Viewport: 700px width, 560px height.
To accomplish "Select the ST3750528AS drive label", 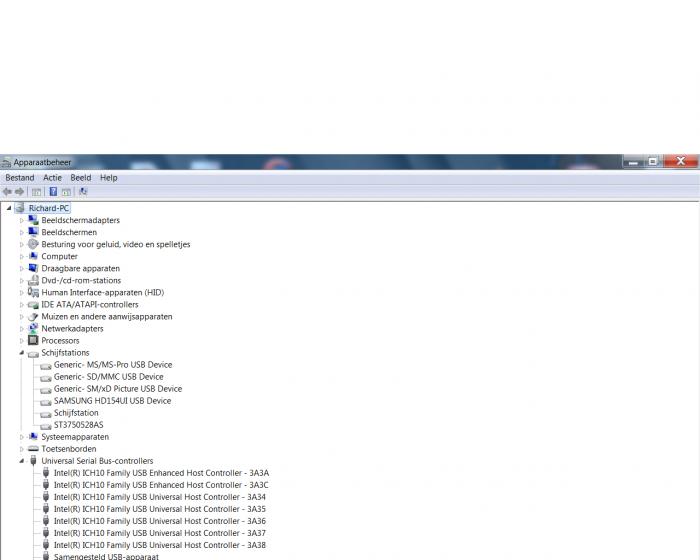I will [x=79, y=425].
